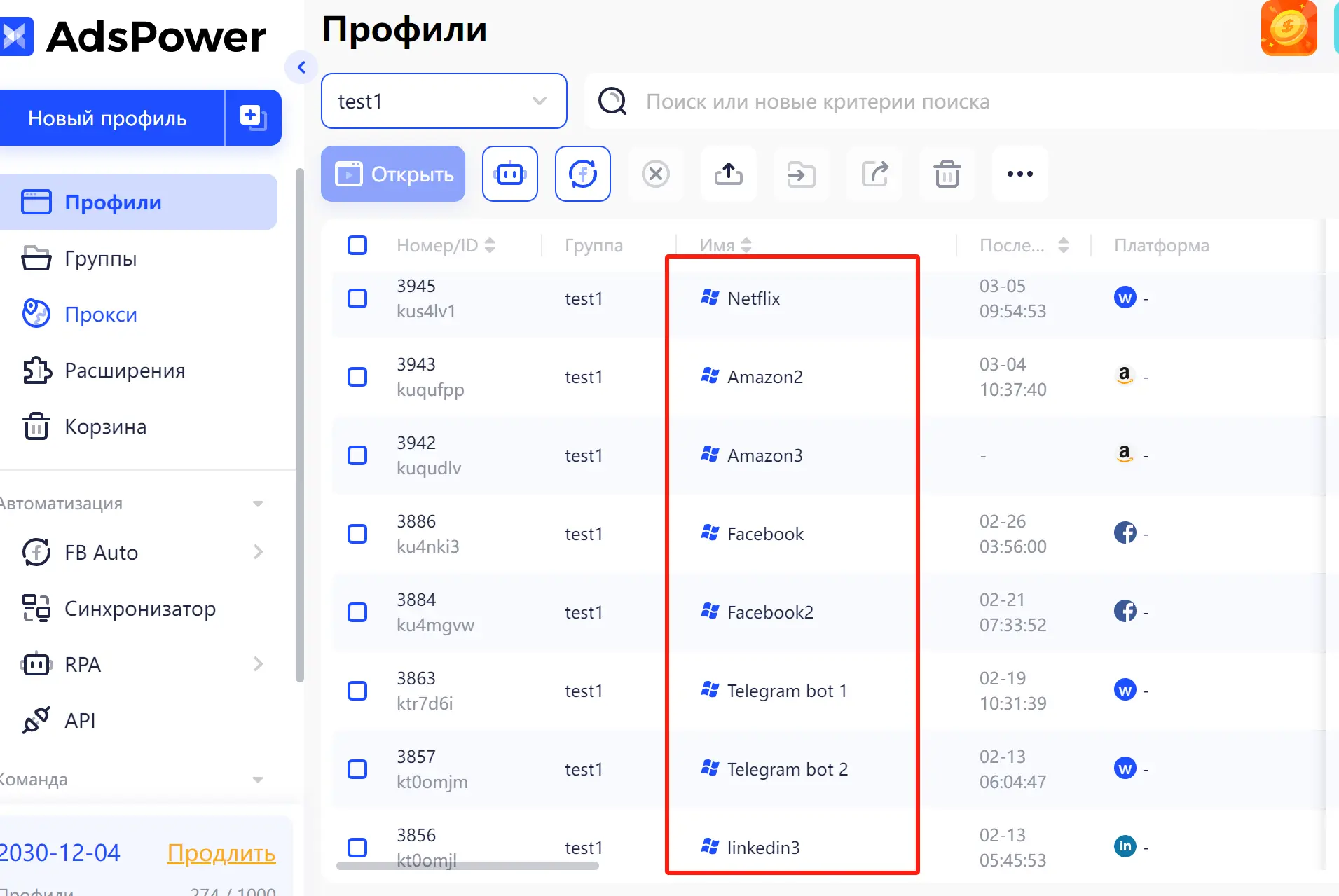This screenshot has height=896, width=1339.
Task: Click the Amazon2 profile name
Action: click(x=765, y=377)
